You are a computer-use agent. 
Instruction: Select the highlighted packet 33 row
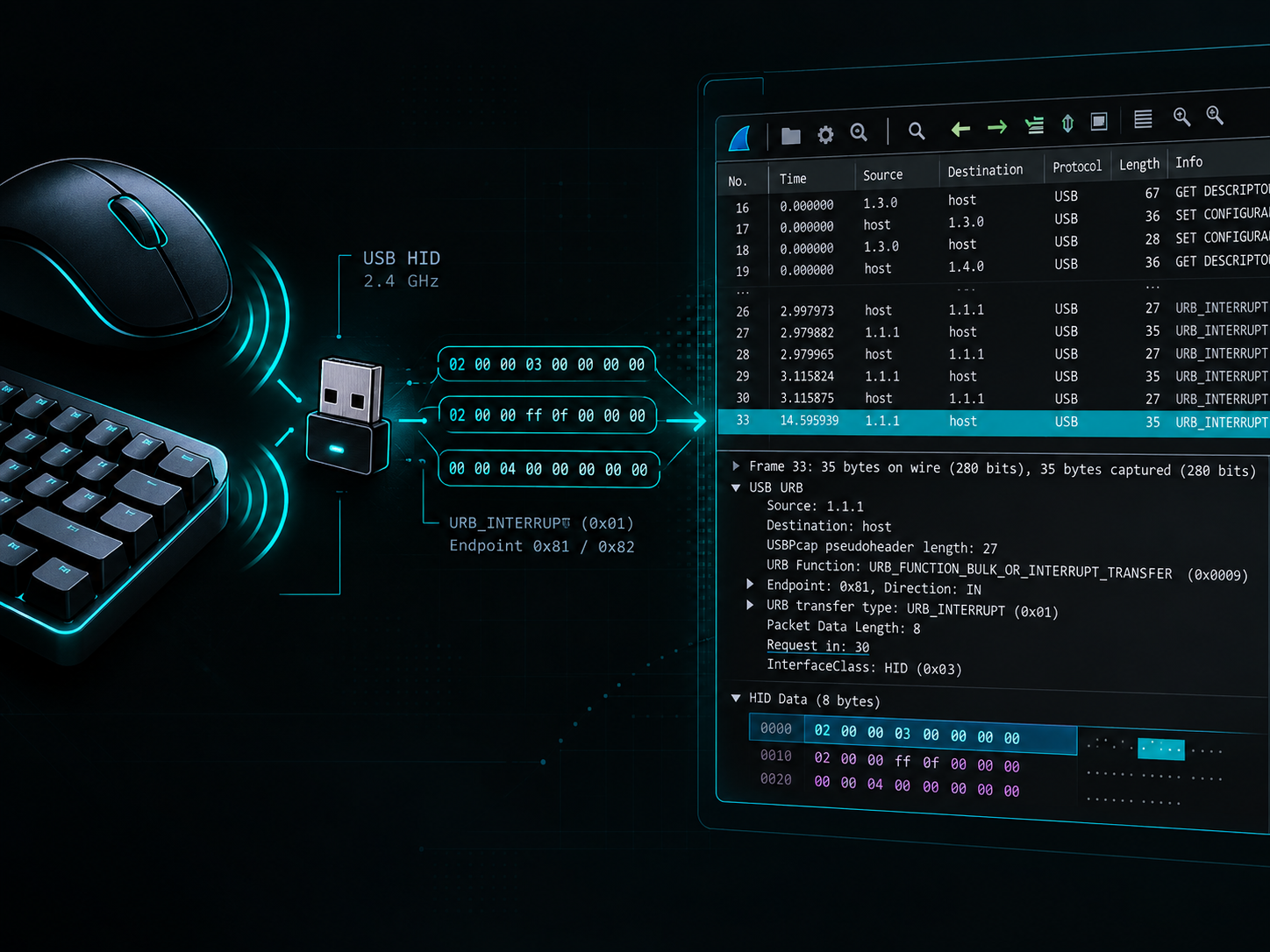[x=994, y=422]
